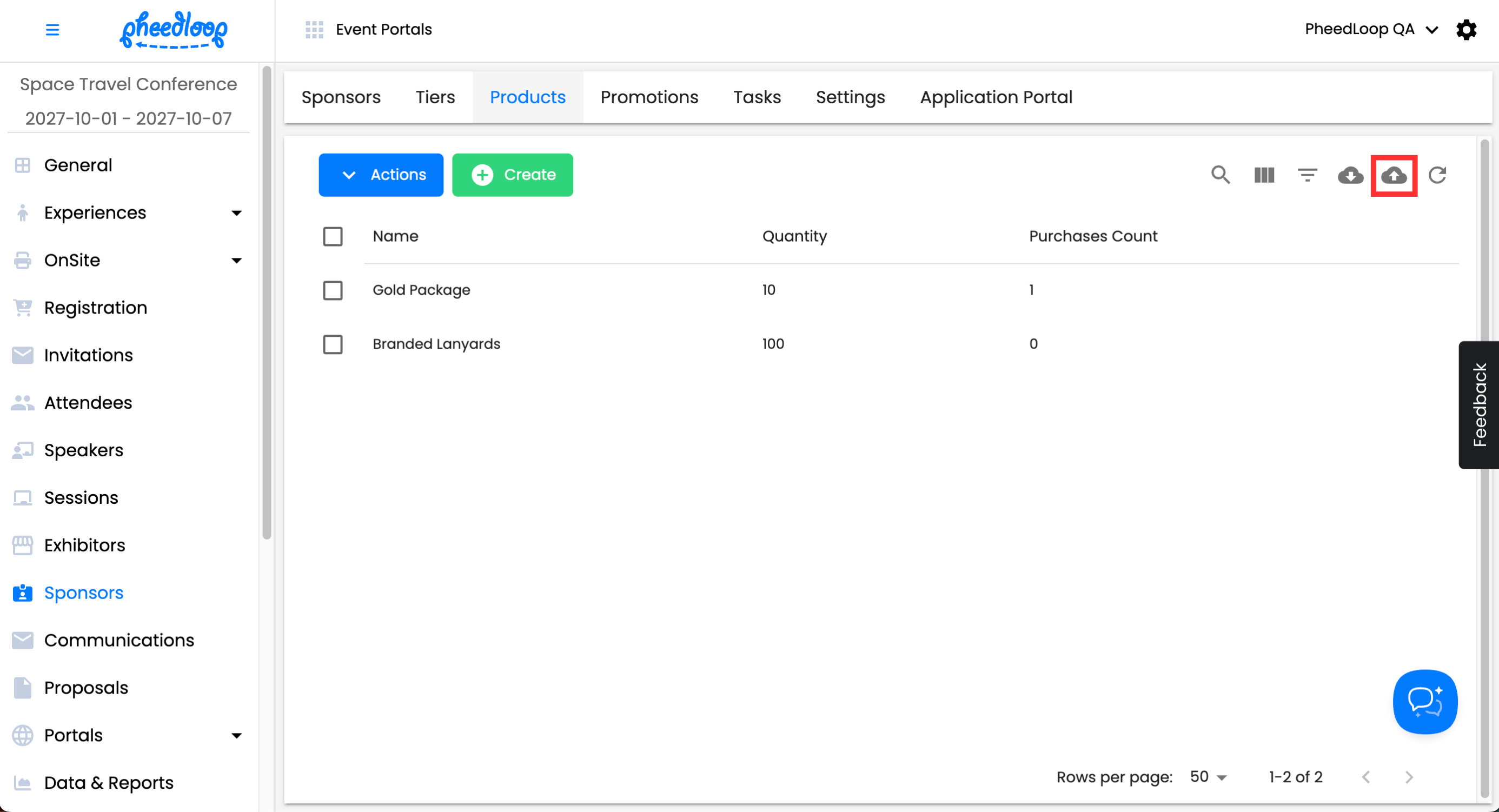Open the column visibility icon

pos(1264,175)
